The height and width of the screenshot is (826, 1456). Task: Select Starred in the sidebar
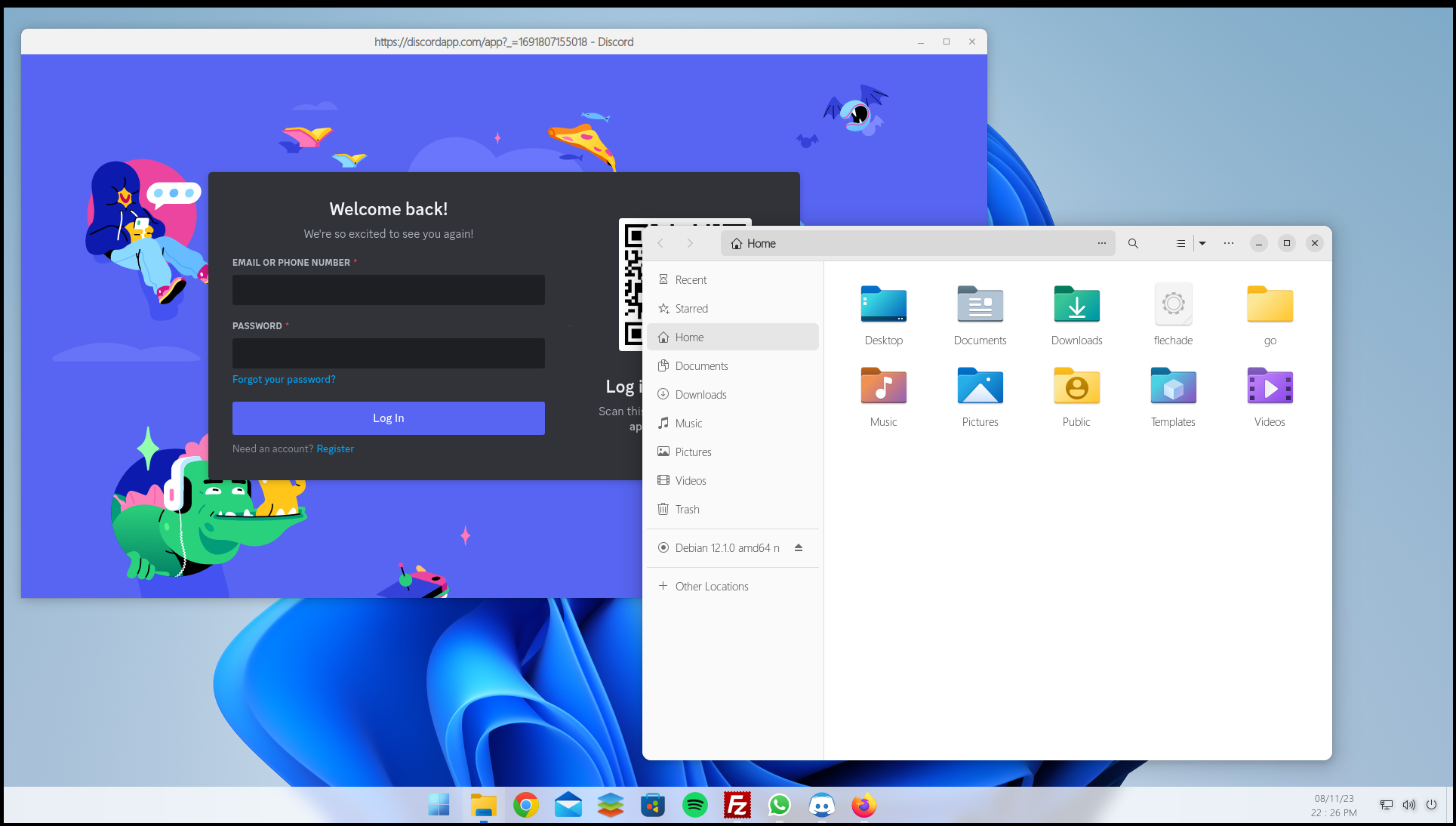click(x=691, y=309)
